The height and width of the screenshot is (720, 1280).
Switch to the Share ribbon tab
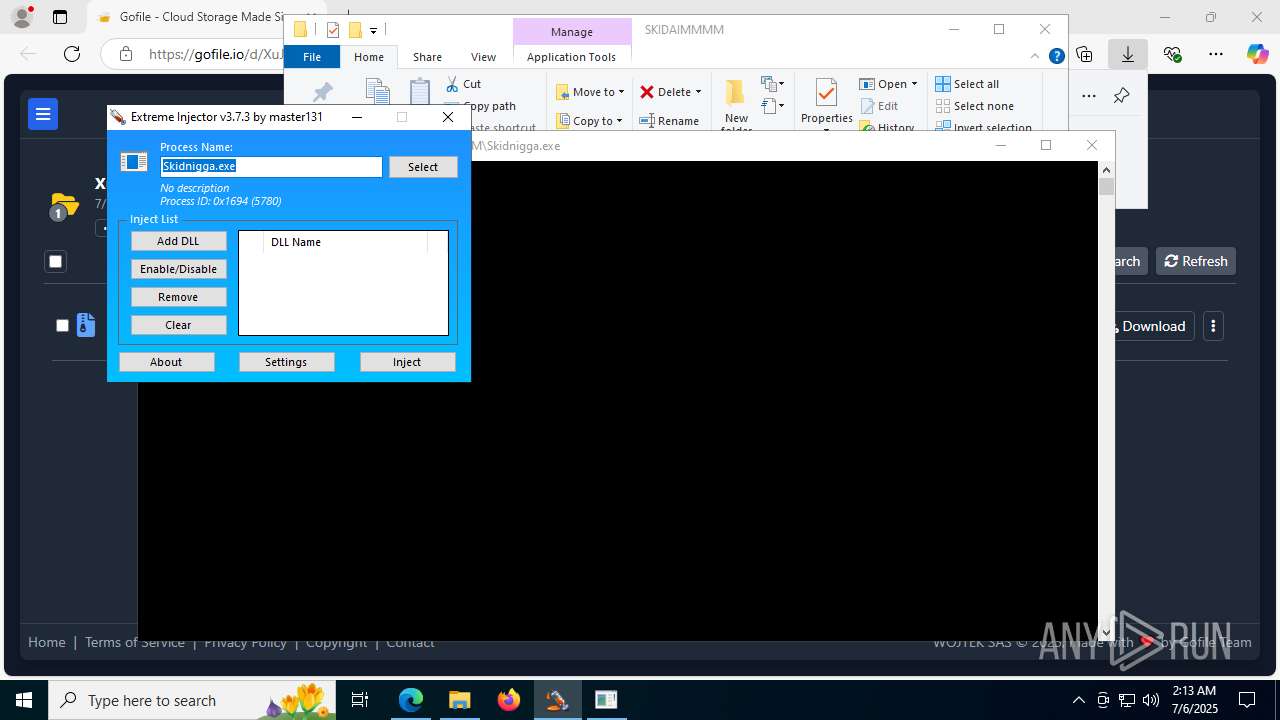(x=427, y=57)
